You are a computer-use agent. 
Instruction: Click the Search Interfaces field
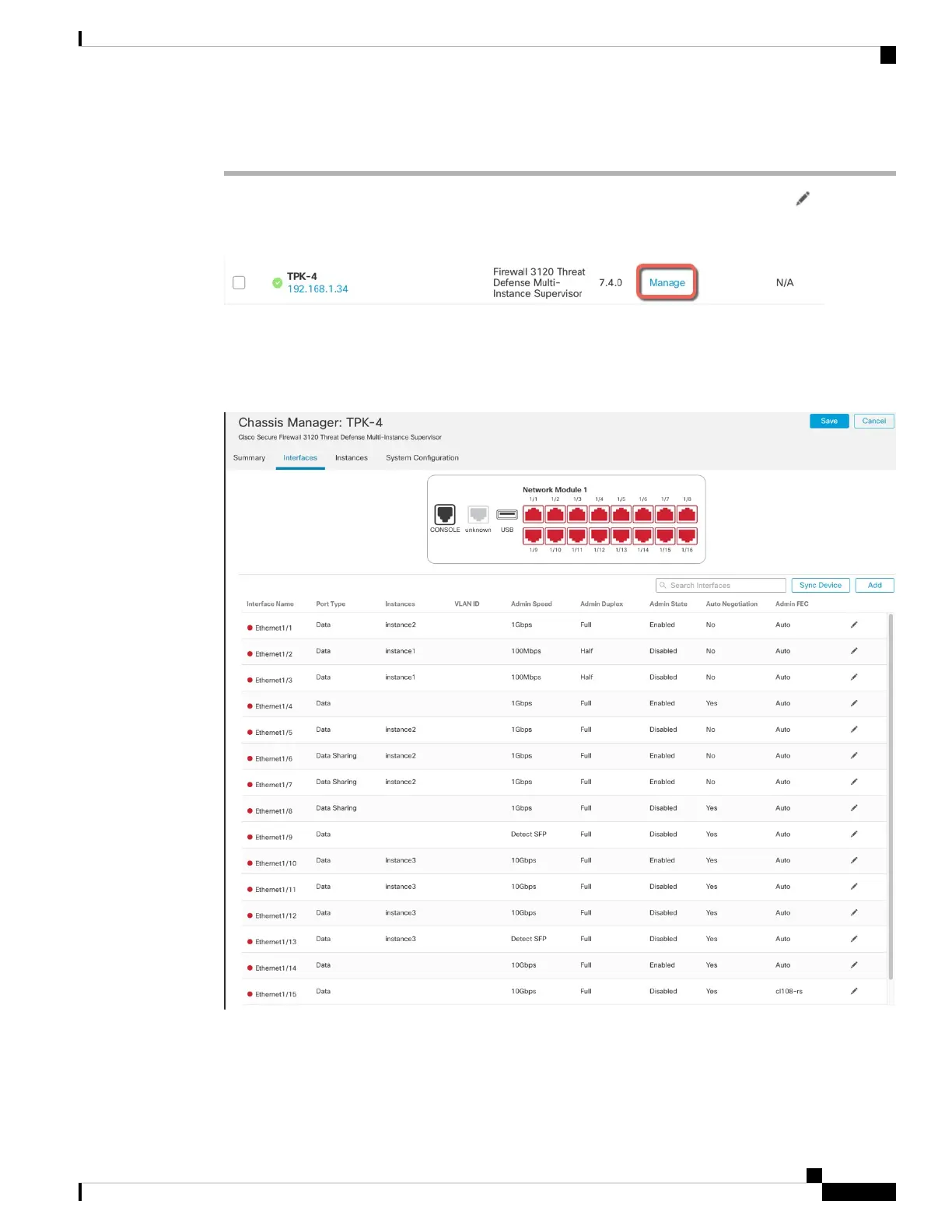(721, 586)
